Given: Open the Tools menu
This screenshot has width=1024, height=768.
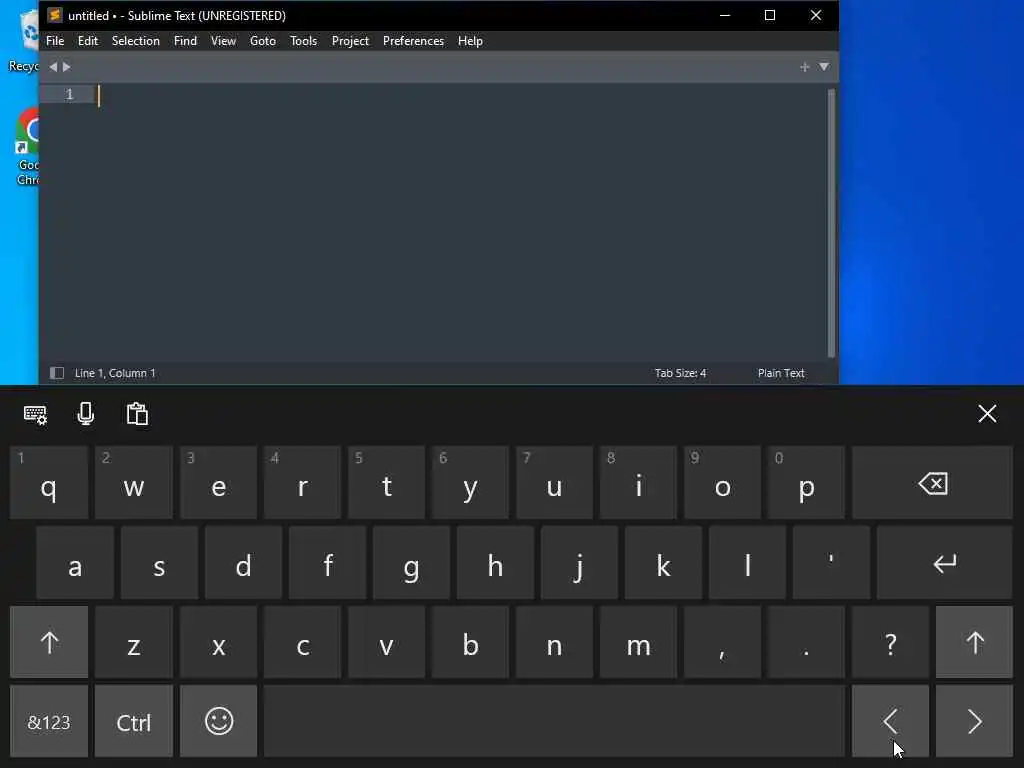Looking at the screenshot, I should pyautogui.click(x=303, y=40).
